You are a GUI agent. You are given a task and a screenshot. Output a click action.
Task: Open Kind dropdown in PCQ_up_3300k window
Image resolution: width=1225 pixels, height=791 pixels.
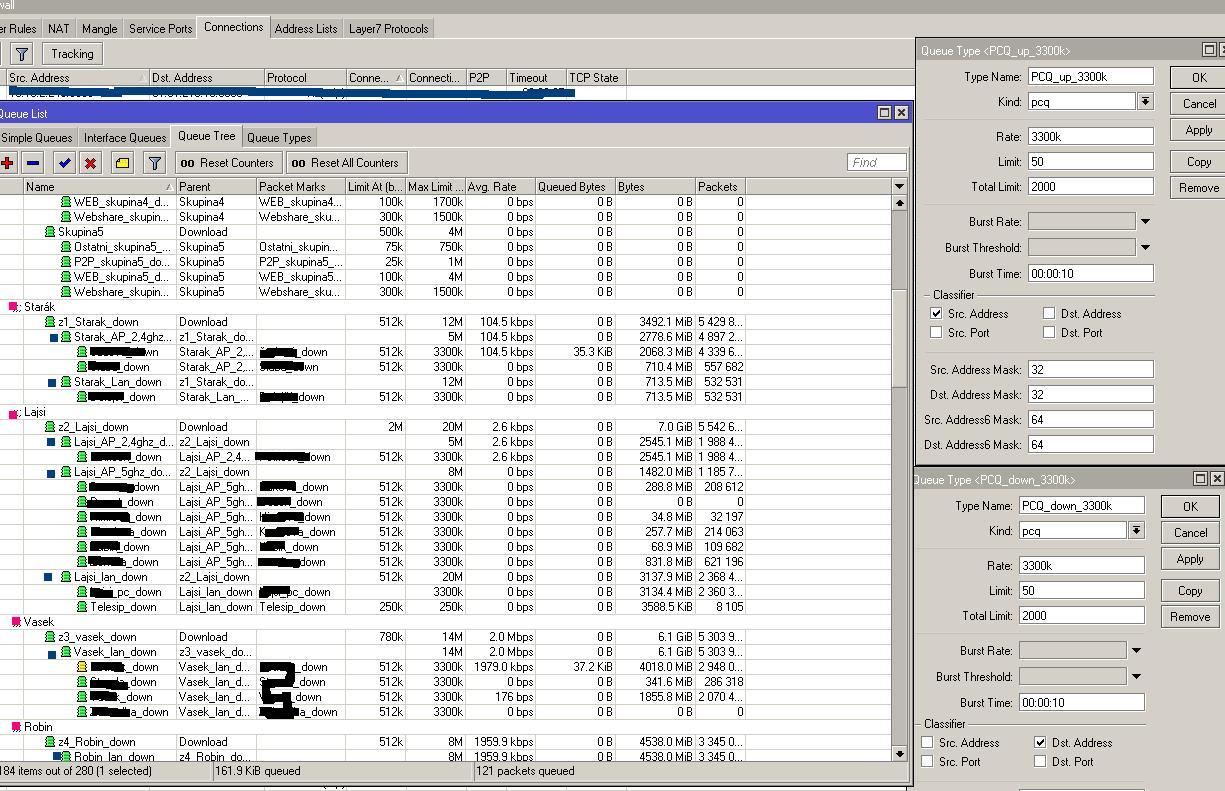click(x=1145, y=101)
